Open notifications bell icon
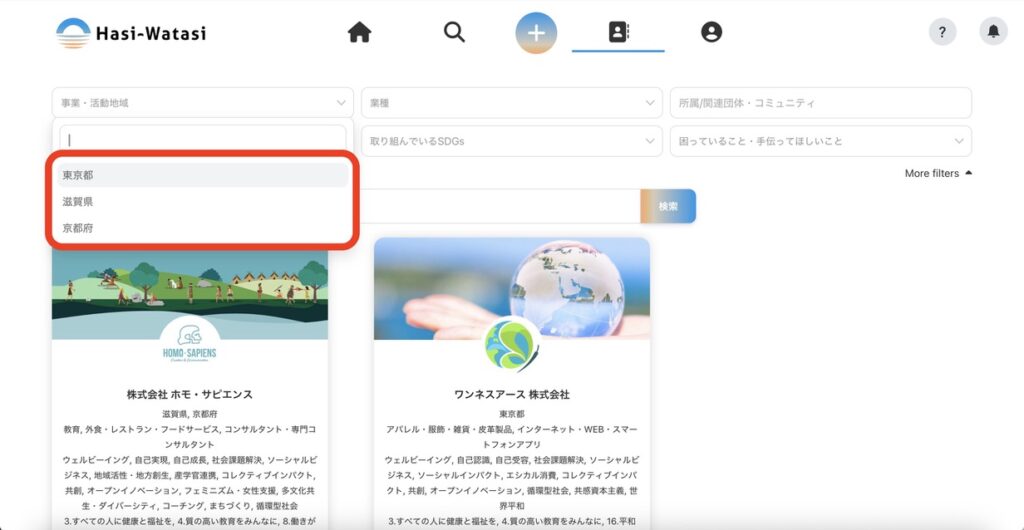 click(x=993, y=32)
